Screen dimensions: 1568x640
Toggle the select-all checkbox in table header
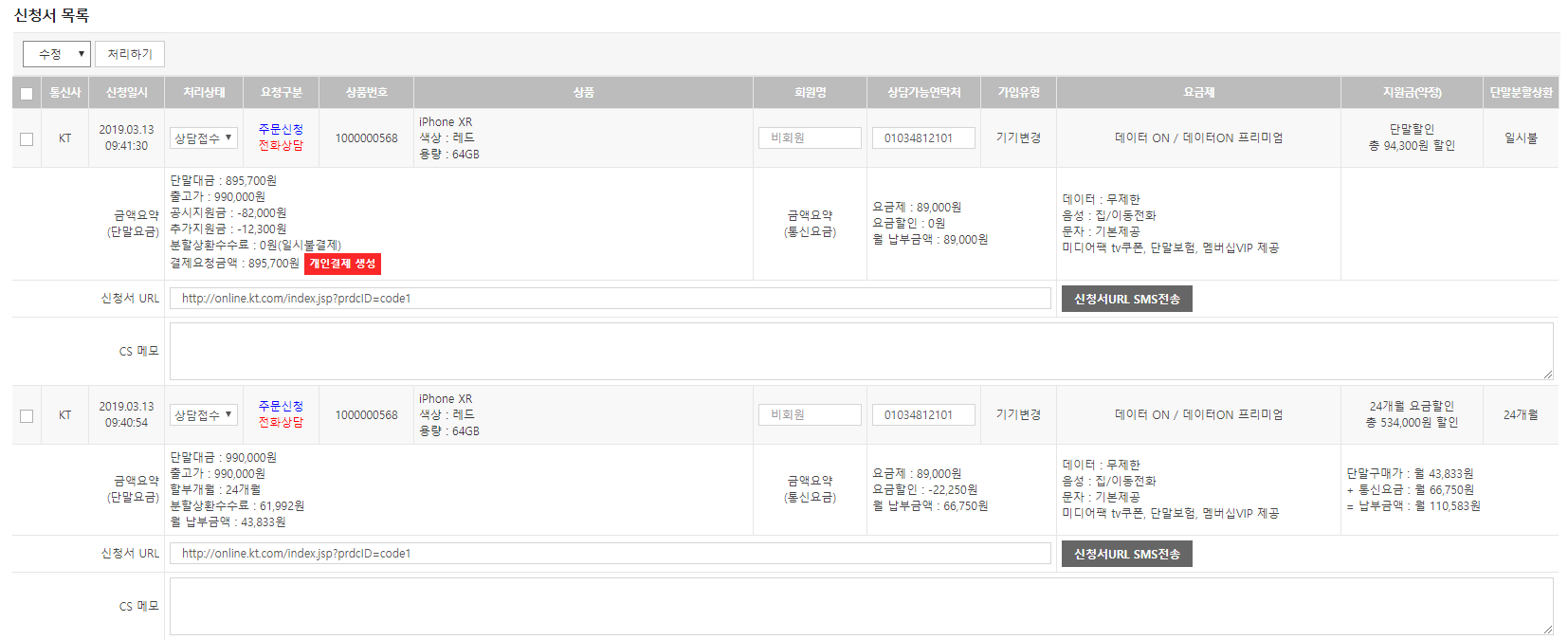pos(27,93)
